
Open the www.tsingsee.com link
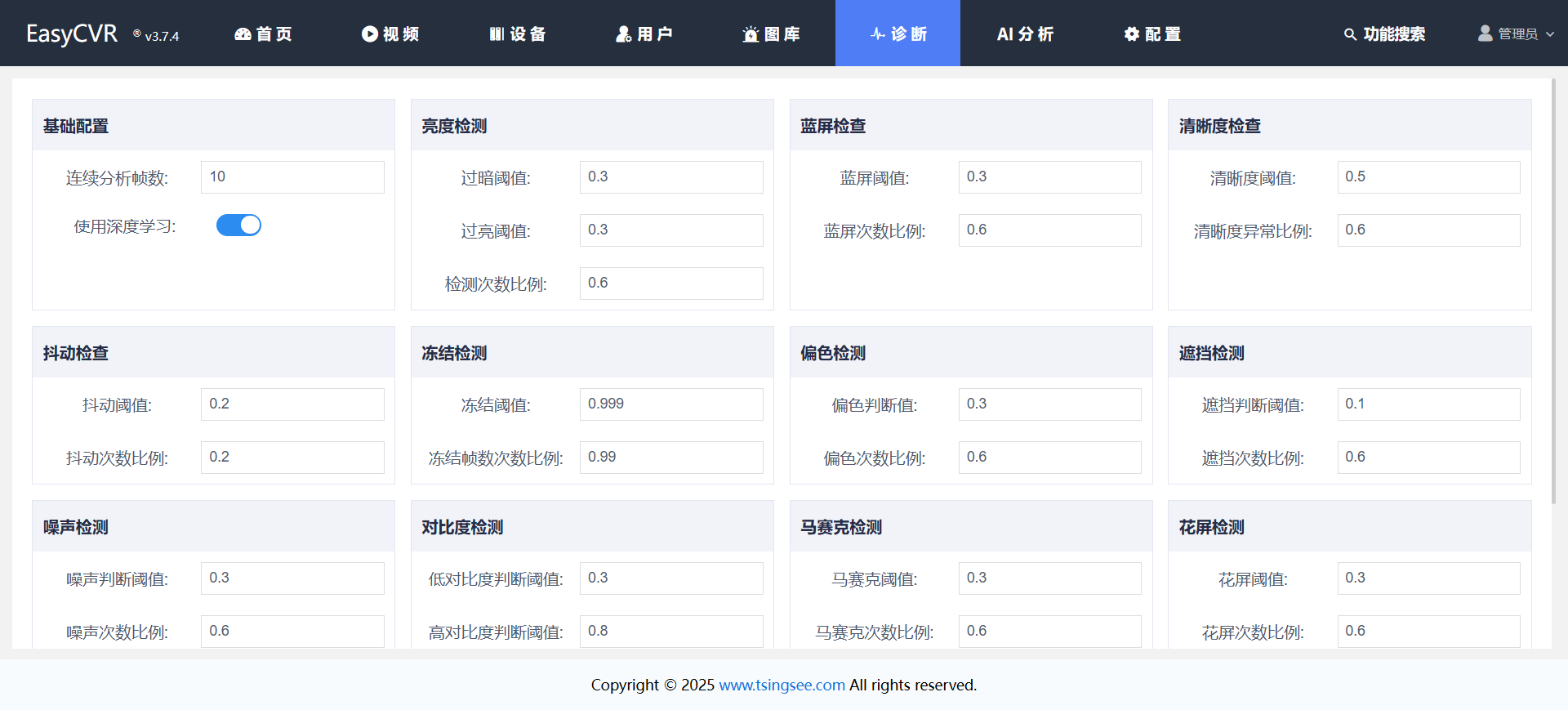coord(782,685)
